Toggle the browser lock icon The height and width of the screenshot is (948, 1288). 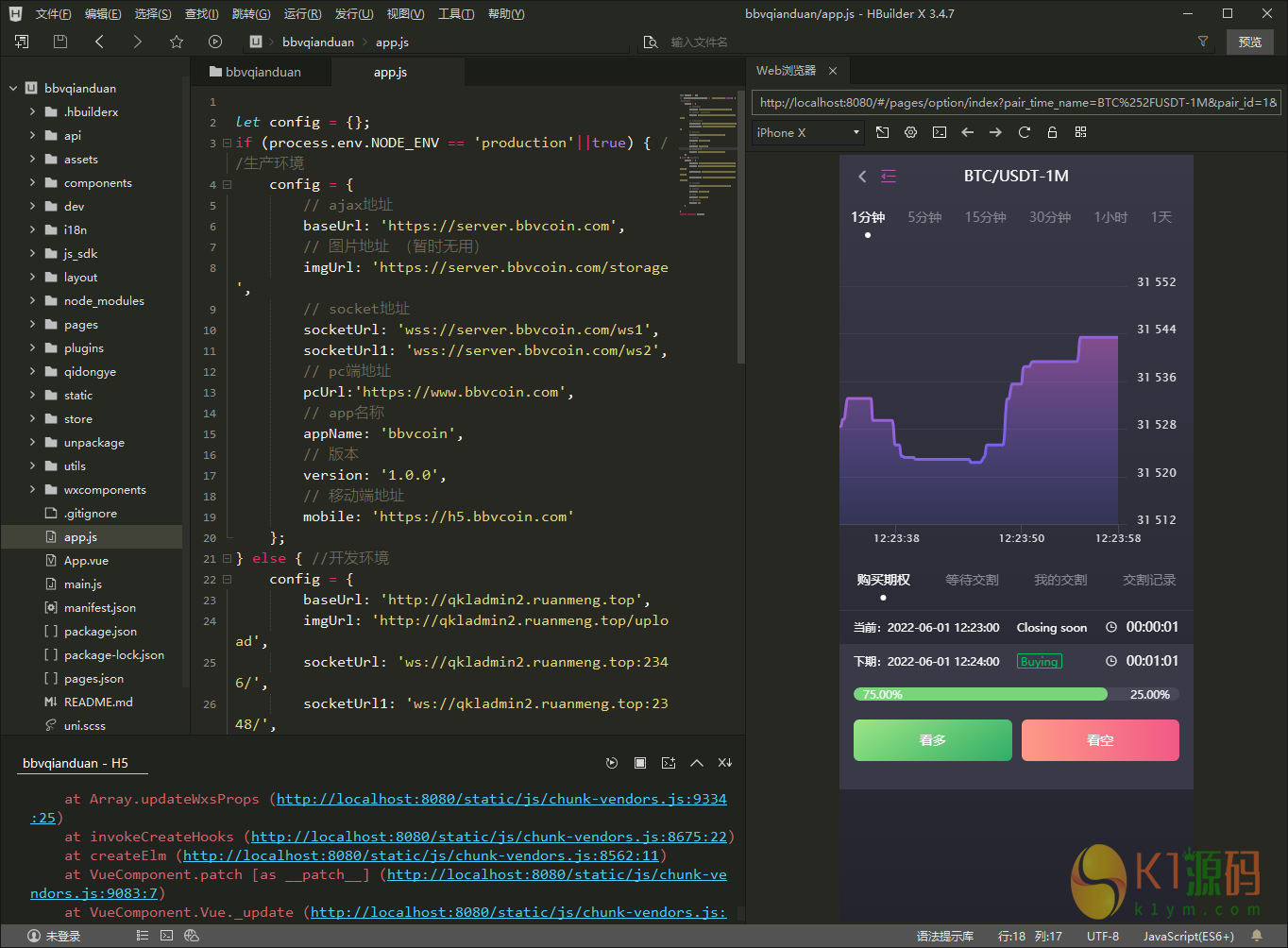click(x=1052, y=132)
